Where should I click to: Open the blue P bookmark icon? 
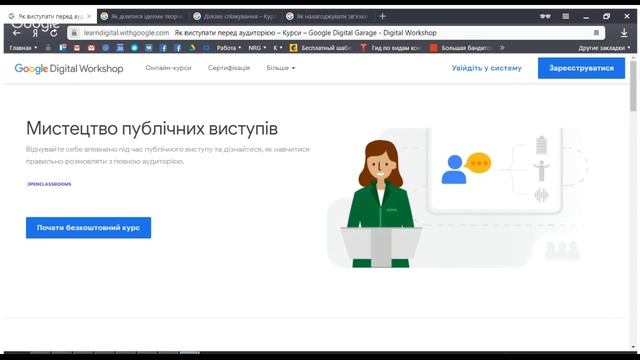[x=62, y=48]
